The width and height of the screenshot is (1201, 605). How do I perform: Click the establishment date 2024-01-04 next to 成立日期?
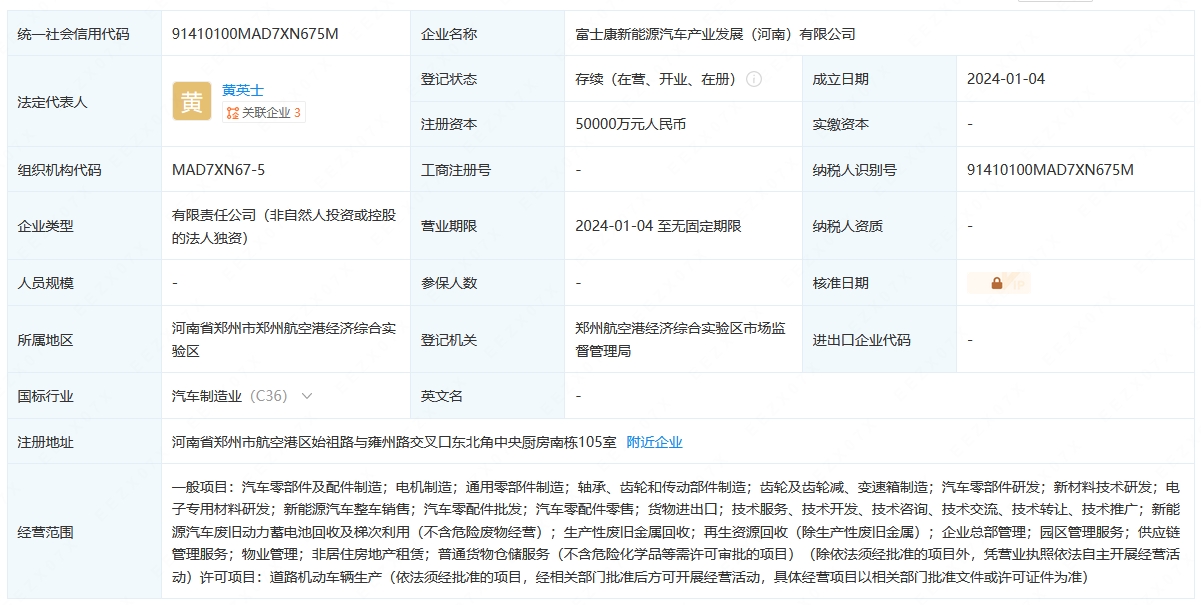(x=1006, y=79)
